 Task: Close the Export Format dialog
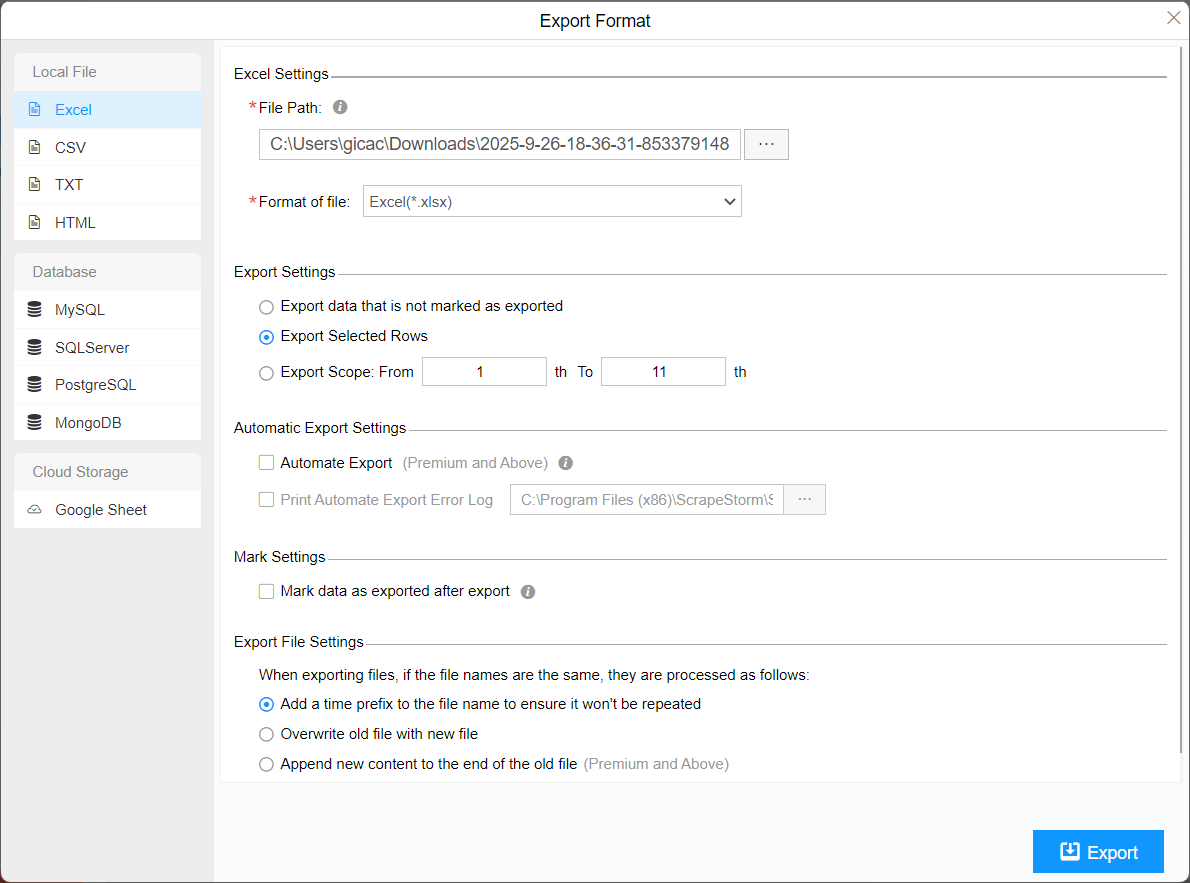[1173, 17]
